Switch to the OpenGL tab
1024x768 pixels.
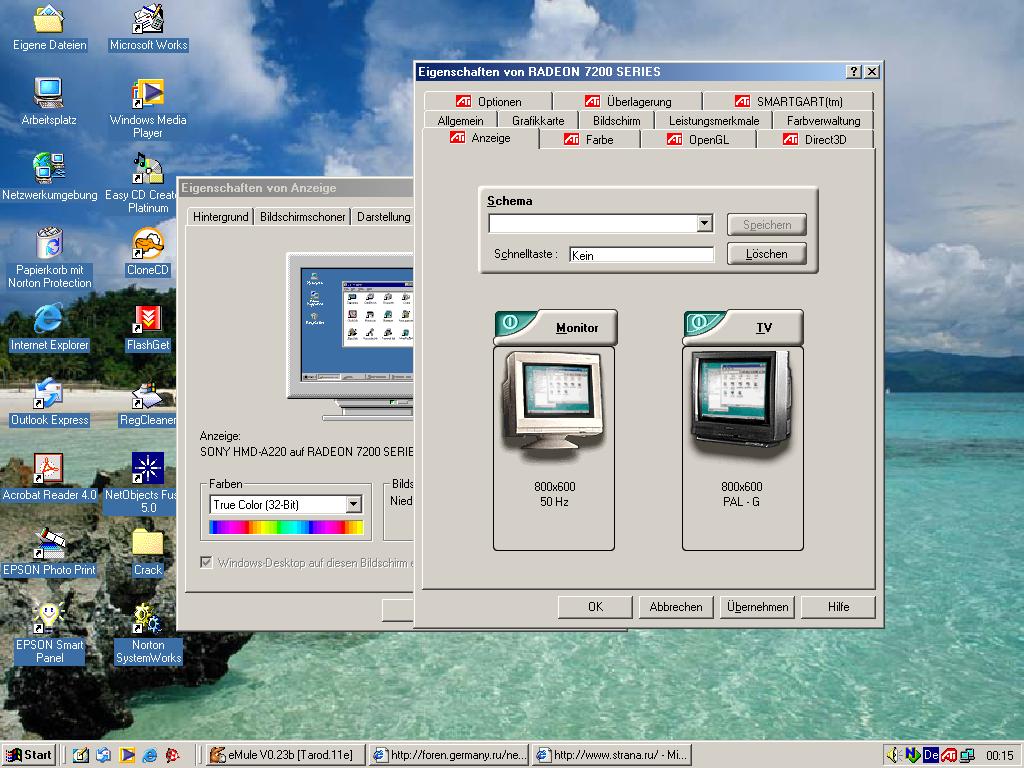pyautogui.click(x=698, y=139)
